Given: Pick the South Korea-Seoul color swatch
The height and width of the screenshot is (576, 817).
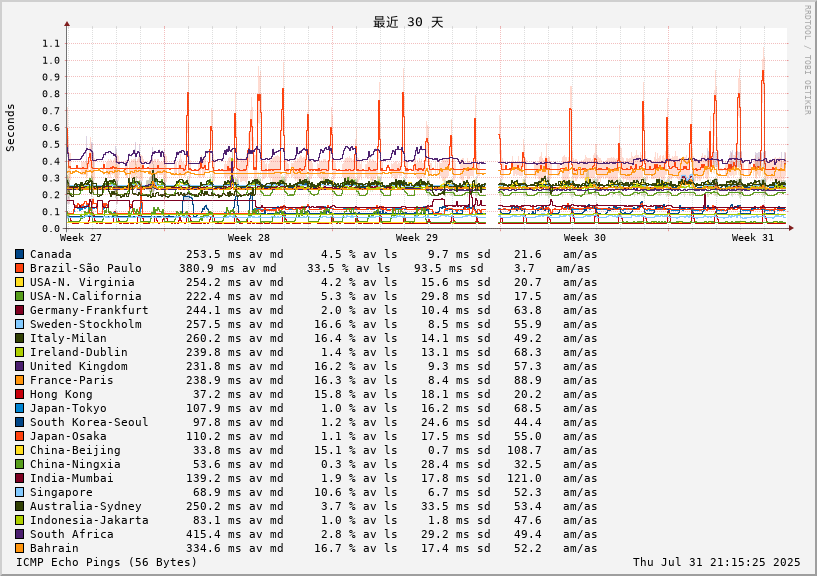Looking at the screenshot, I should [x=20, y=422].
